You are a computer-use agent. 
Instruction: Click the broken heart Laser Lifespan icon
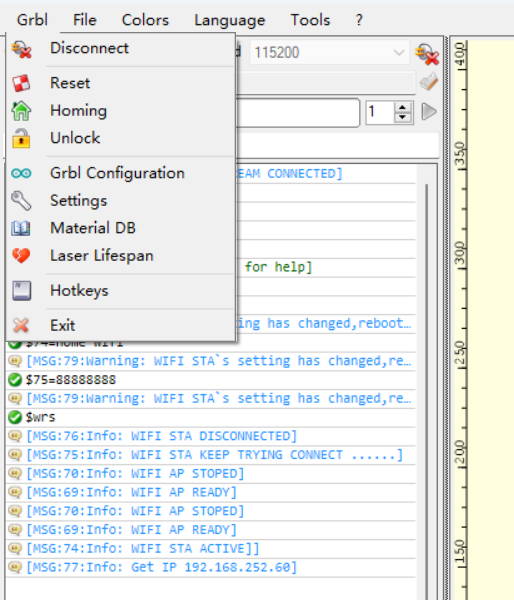(x=21, y=256)
